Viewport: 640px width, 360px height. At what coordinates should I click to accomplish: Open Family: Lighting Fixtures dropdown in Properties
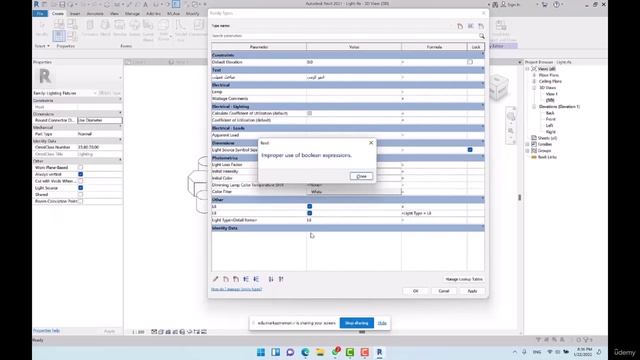point(64,93)
